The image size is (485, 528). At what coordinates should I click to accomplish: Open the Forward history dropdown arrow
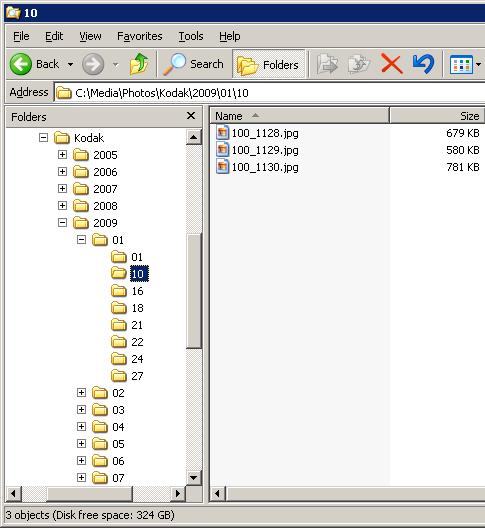pyautogui.click(x=116, y=64)
